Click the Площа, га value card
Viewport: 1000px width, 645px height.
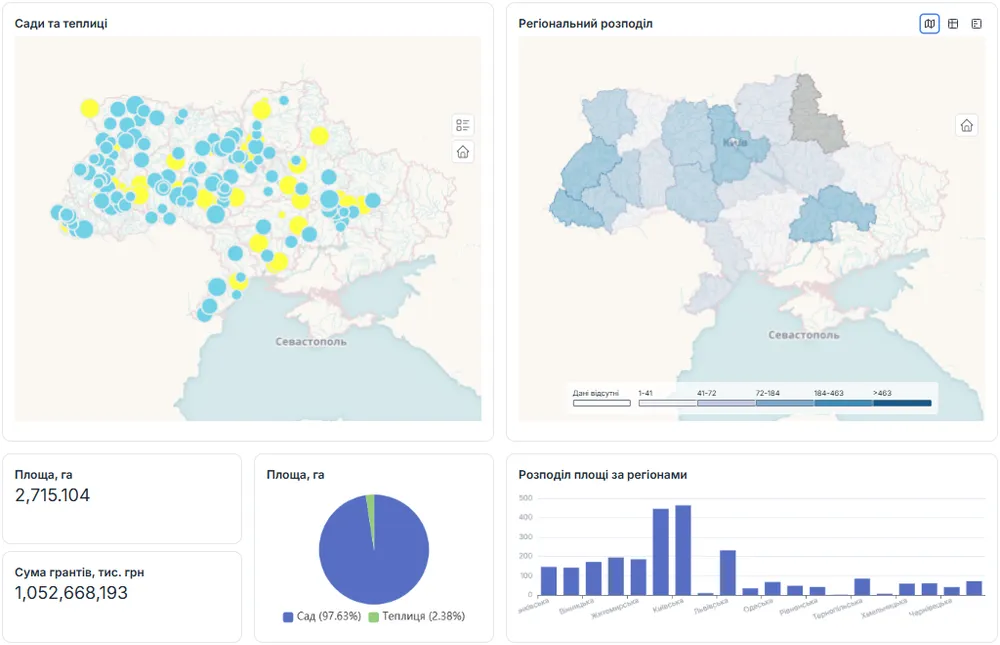click(122, 499)
